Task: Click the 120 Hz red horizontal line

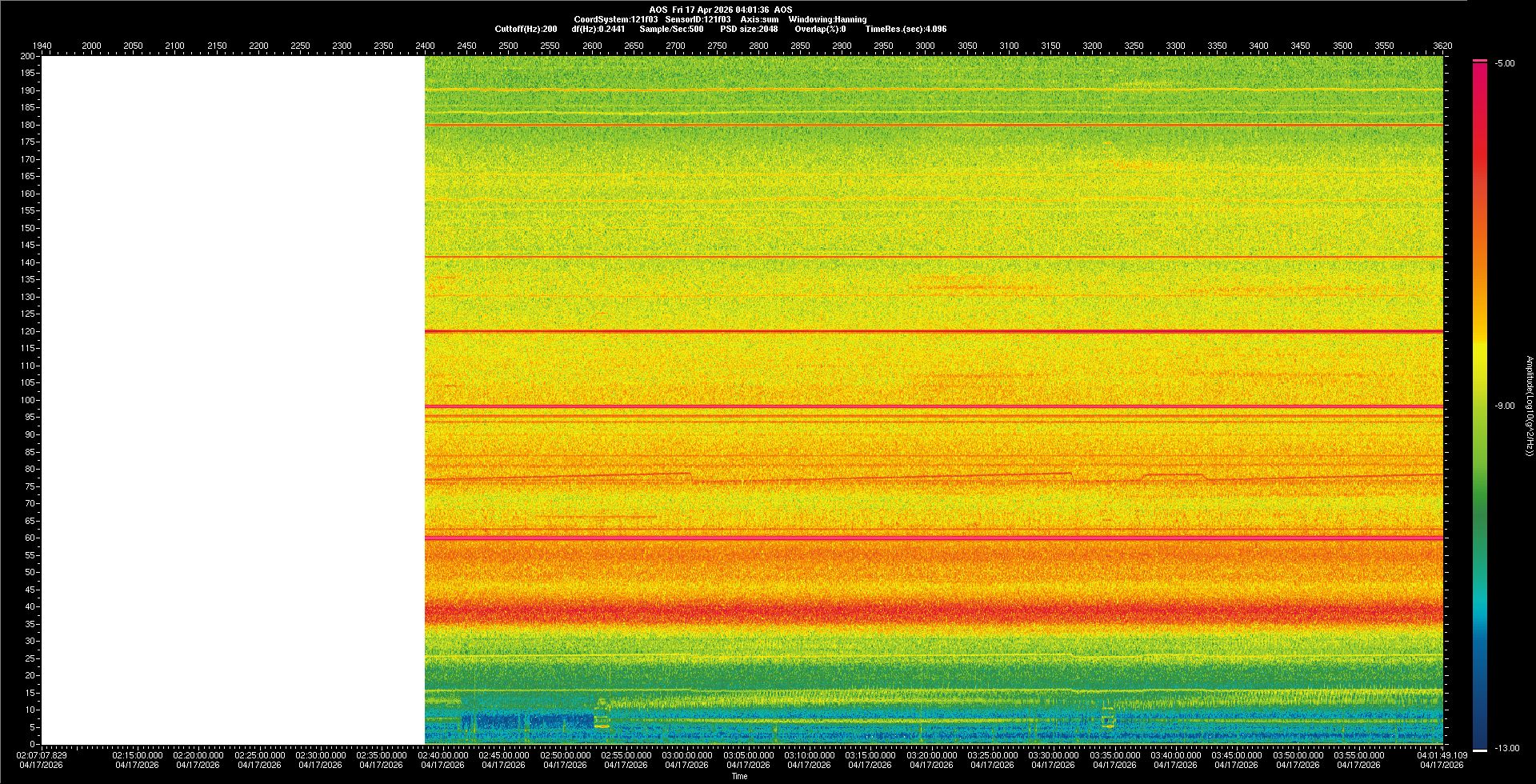Action: pos(934,331)
